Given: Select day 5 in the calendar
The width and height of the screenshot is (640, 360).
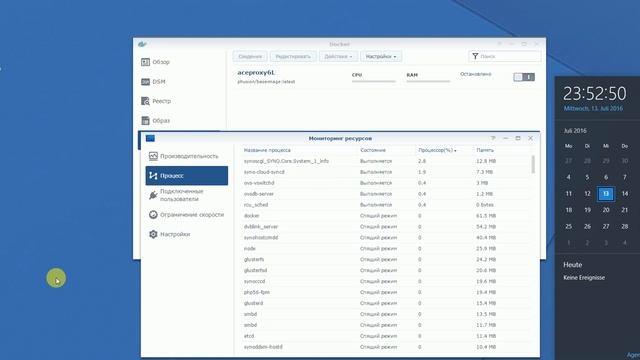Looking at the screenshot, I should [587, 178].
